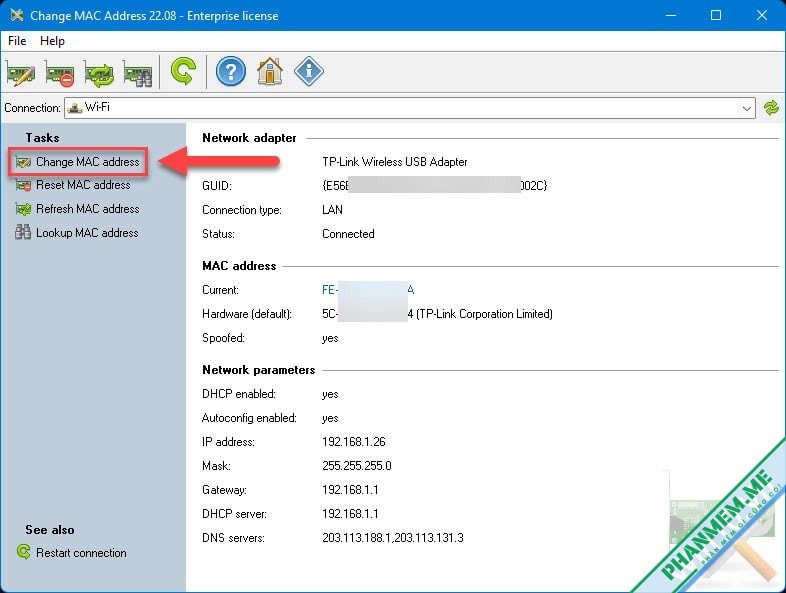Click the DHCP server label
The image size is (786, 593).
234,514
